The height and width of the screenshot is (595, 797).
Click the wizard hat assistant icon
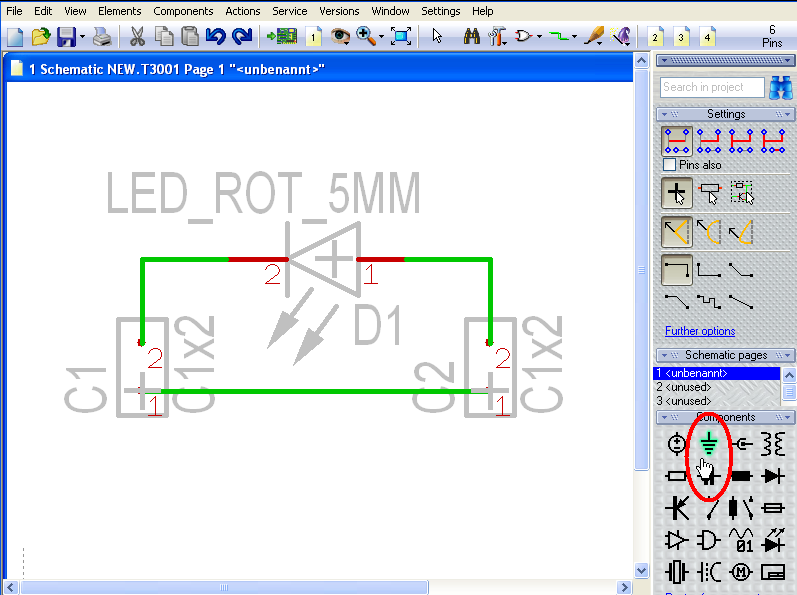[620, 37]
